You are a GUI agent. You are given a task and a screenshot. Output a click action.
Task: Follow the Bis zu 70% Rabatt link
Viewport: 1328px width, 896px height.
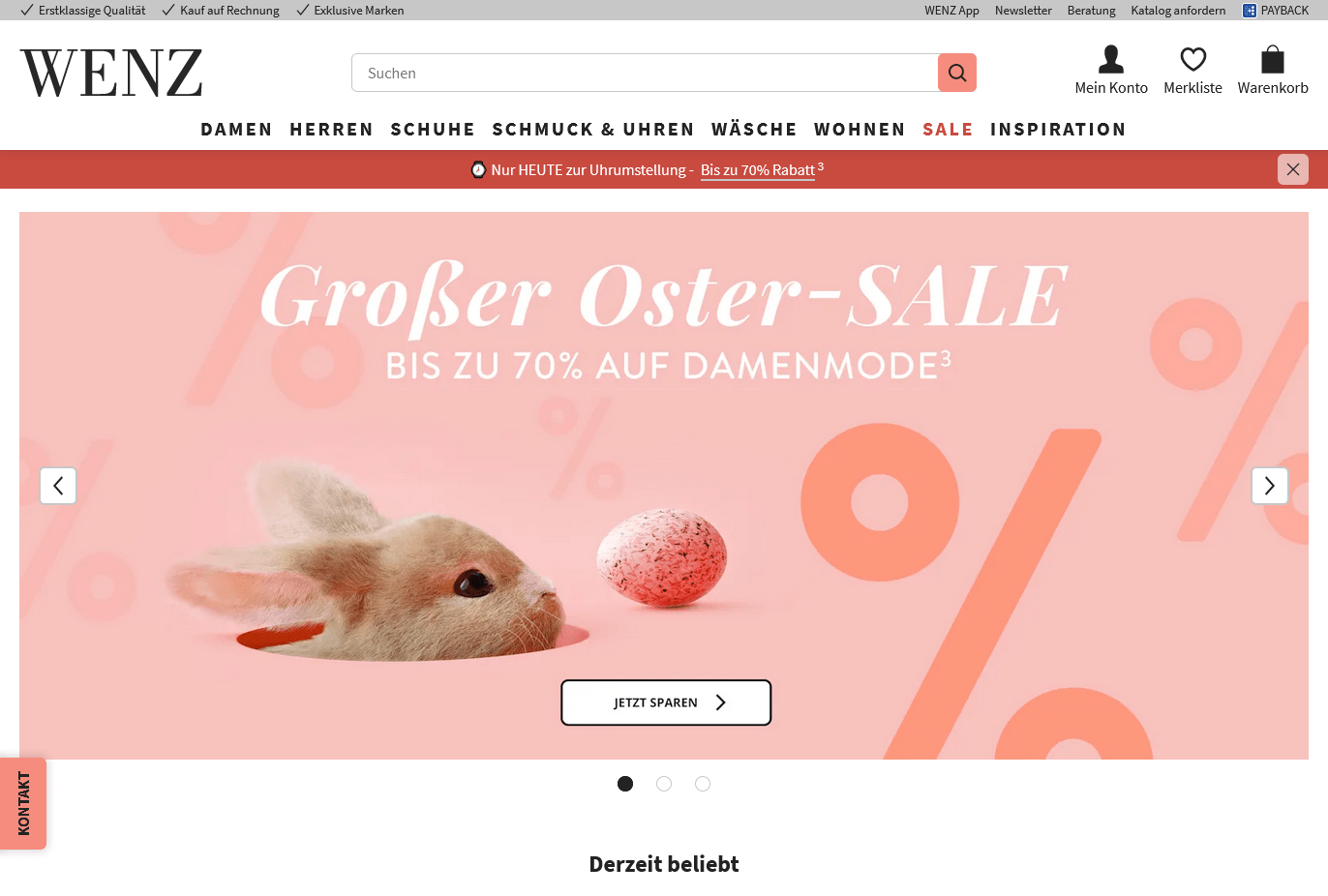tap(758, 170)
